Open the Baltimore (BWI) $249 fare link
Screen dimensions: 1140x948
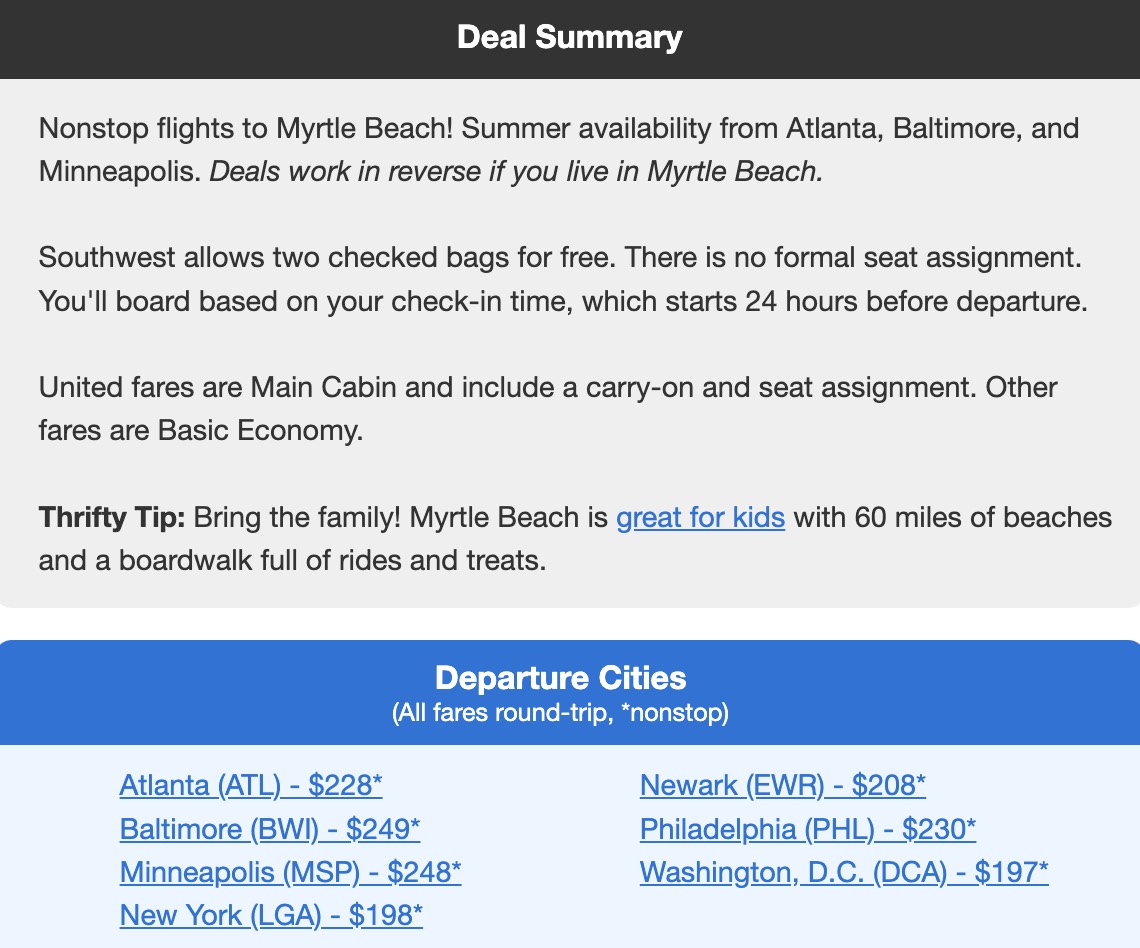tap(270, 830)
